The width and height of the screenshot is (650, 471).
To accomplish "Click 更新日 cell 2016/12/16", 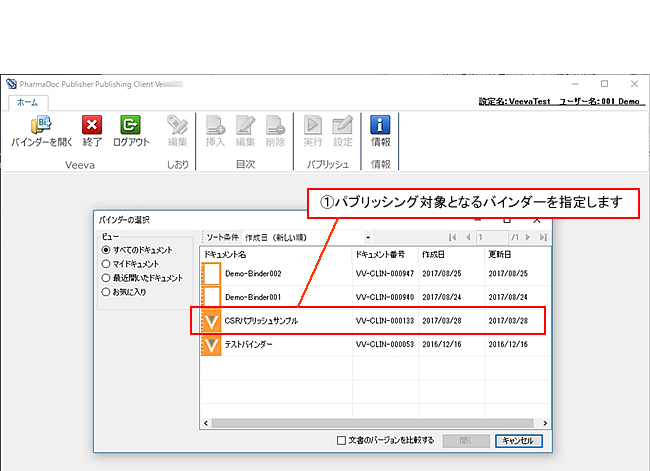I will coord(508,345).
